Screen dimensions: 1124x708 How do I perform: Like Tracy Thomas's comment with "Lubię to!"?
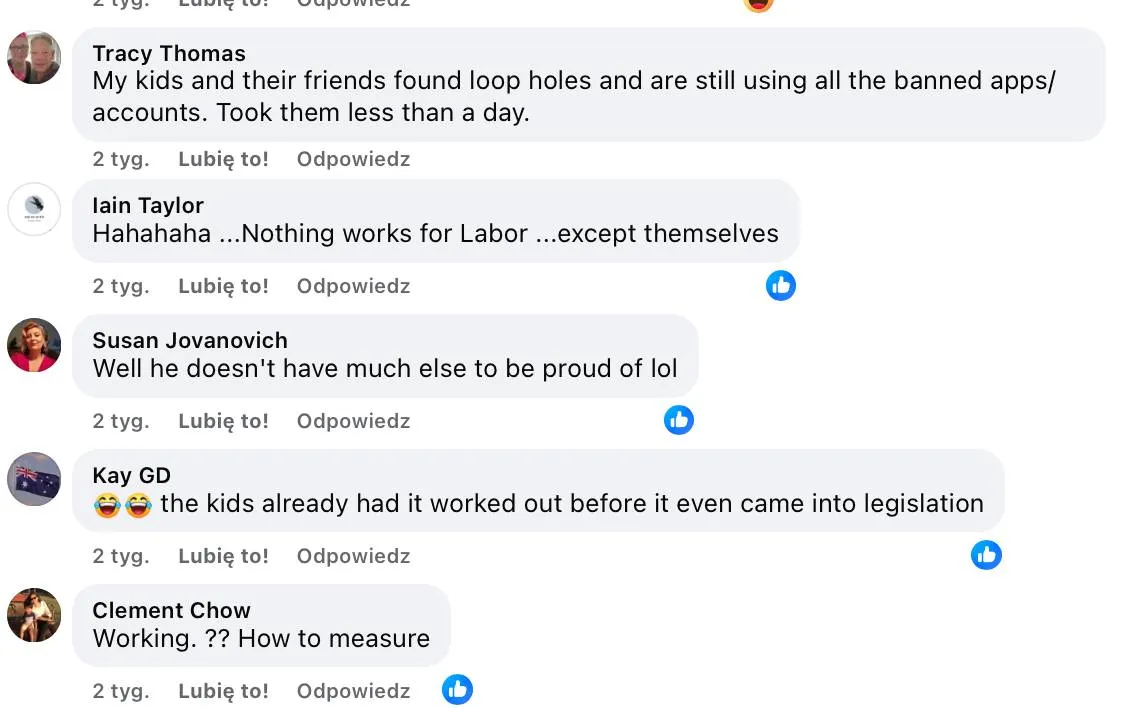click(223, 159)
